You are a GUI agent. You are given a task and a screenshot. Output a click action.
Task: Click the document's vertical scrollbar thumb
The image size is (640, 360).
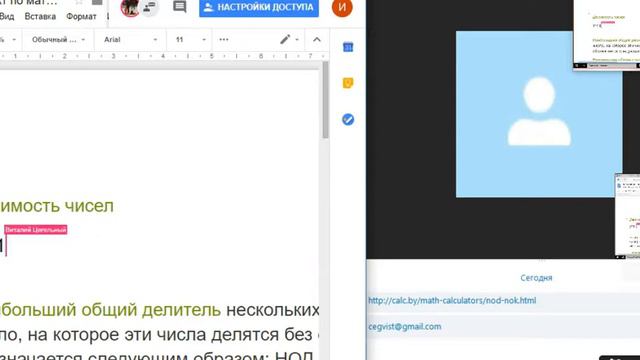pos(325,100)
